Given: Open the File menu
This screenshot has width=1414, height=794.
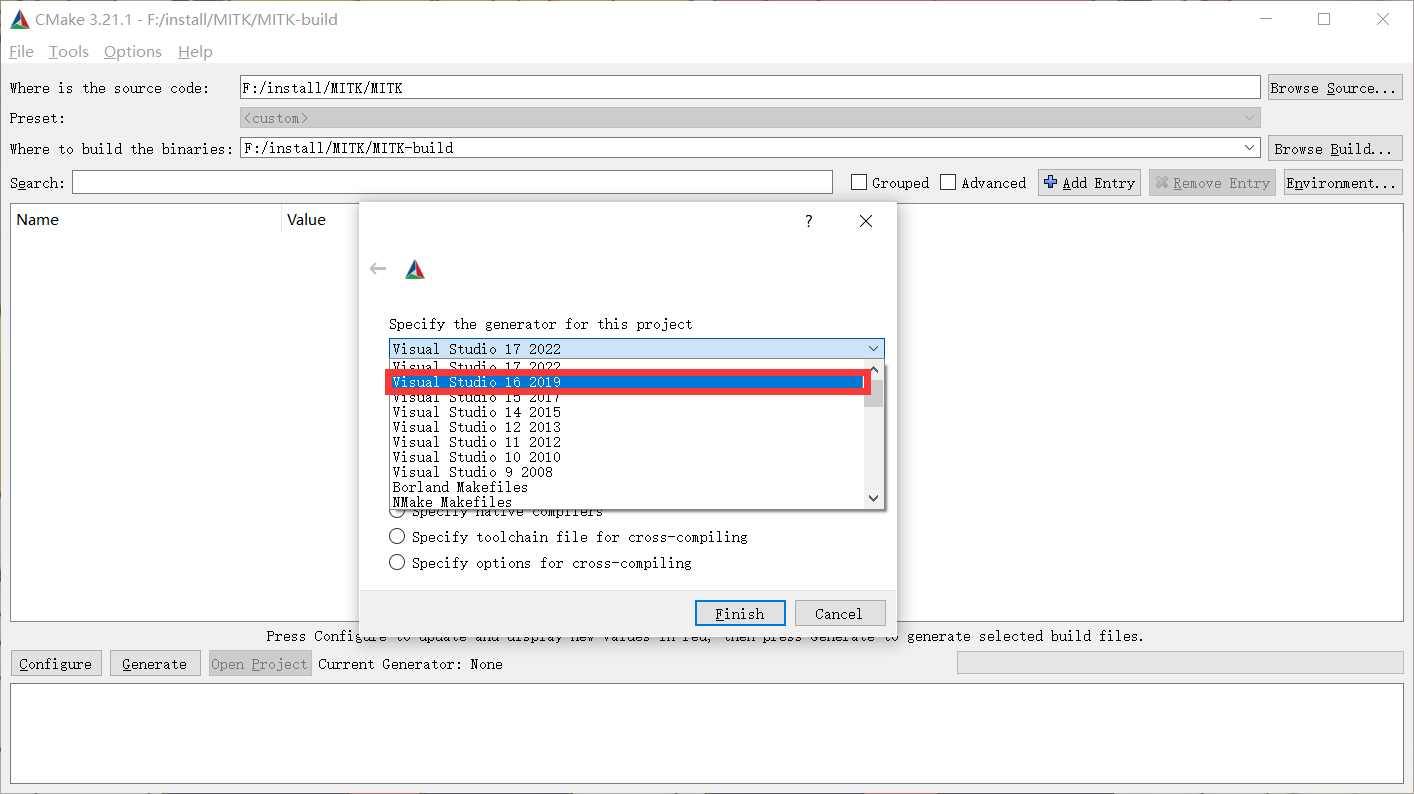Looking at the screenshot, I should (21, 51).
